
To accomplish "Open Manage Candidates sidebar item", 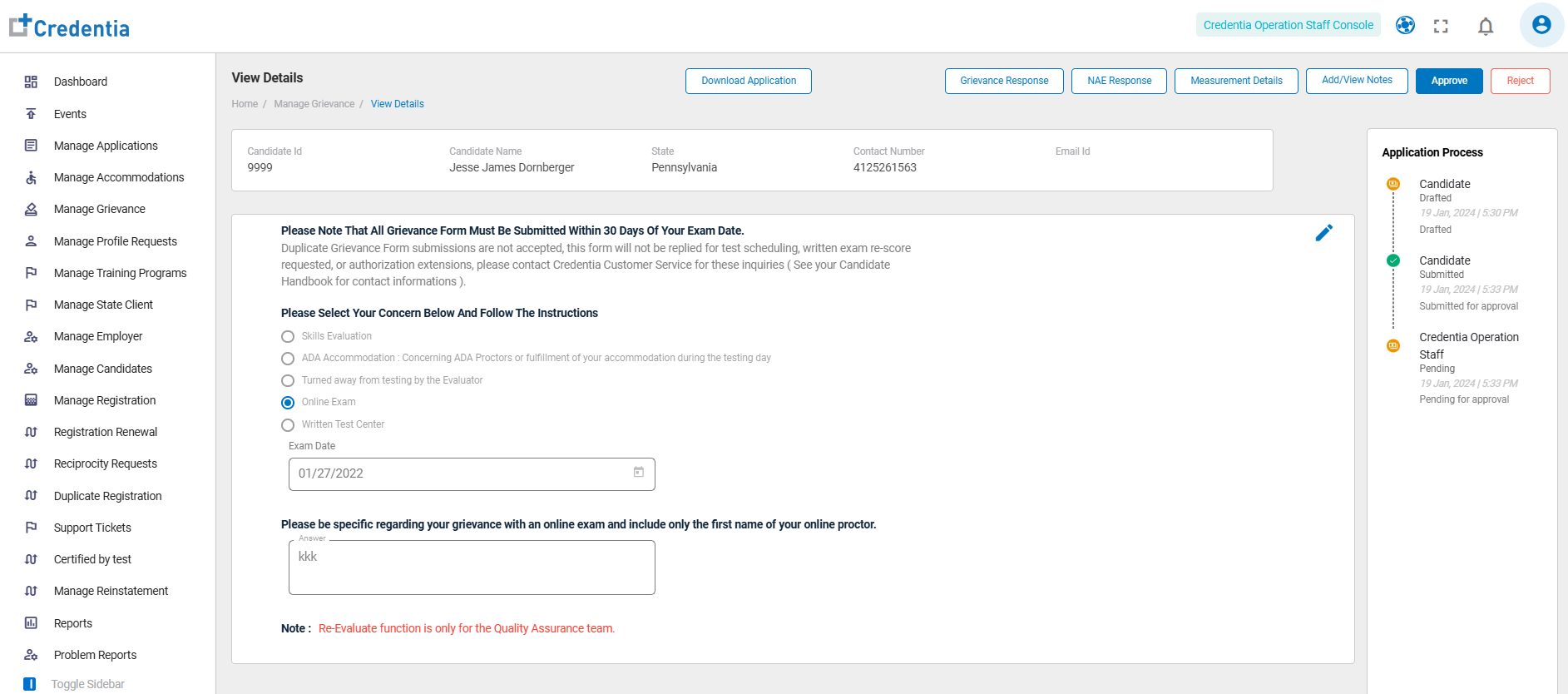I will 102,369.
